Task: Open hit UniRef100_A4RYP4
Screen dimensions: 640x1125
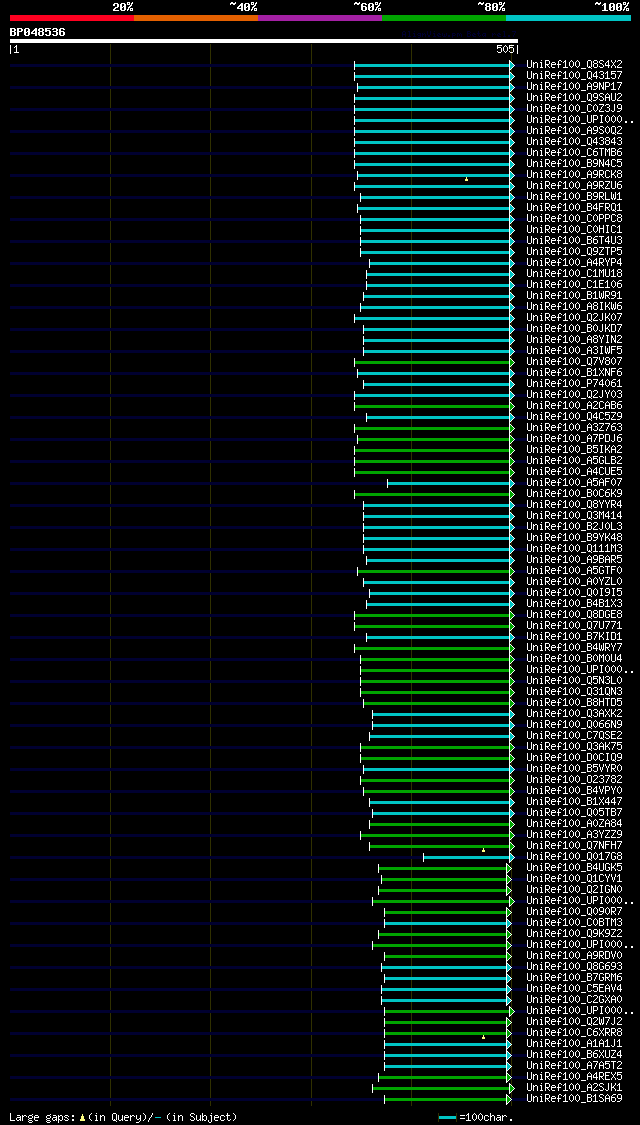Action: [x=574, y=262]
